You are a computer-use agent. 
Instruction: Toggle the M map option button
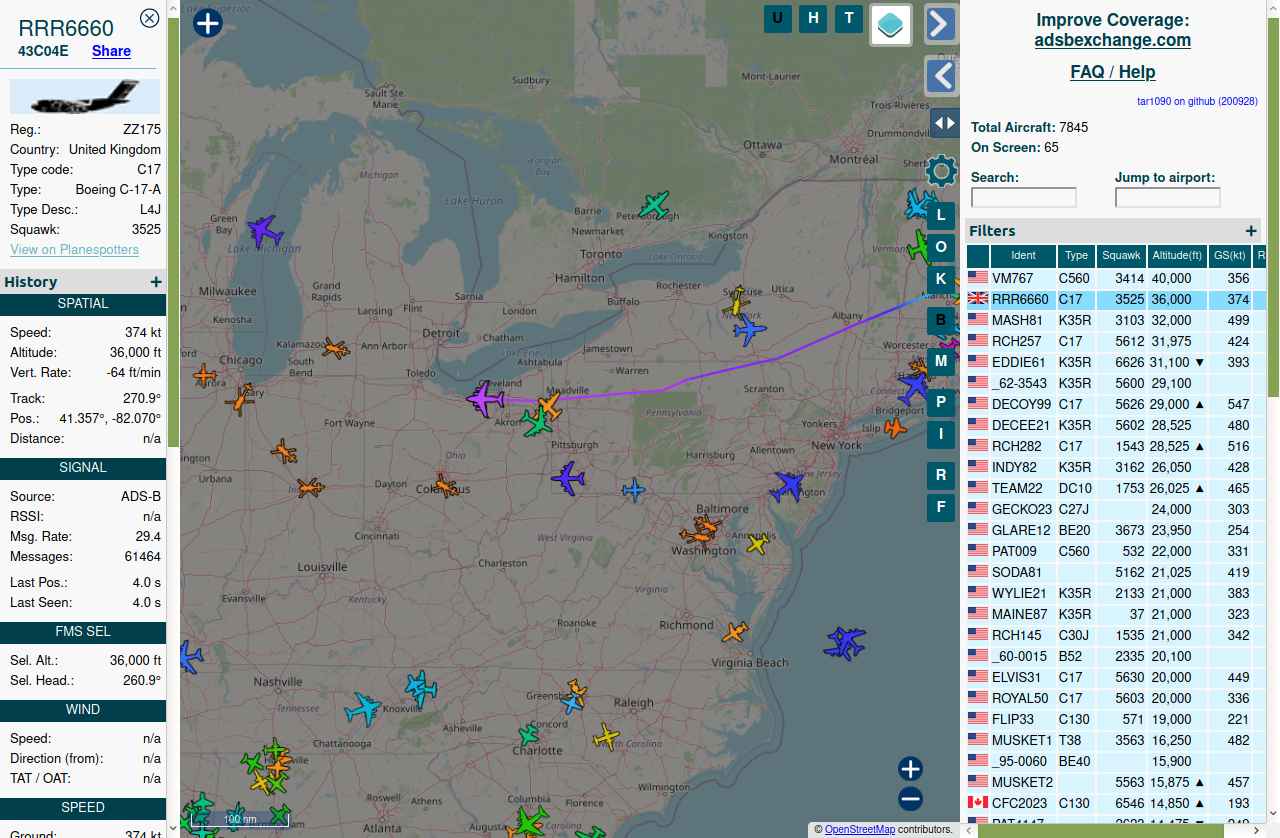(x=941, y=360)
